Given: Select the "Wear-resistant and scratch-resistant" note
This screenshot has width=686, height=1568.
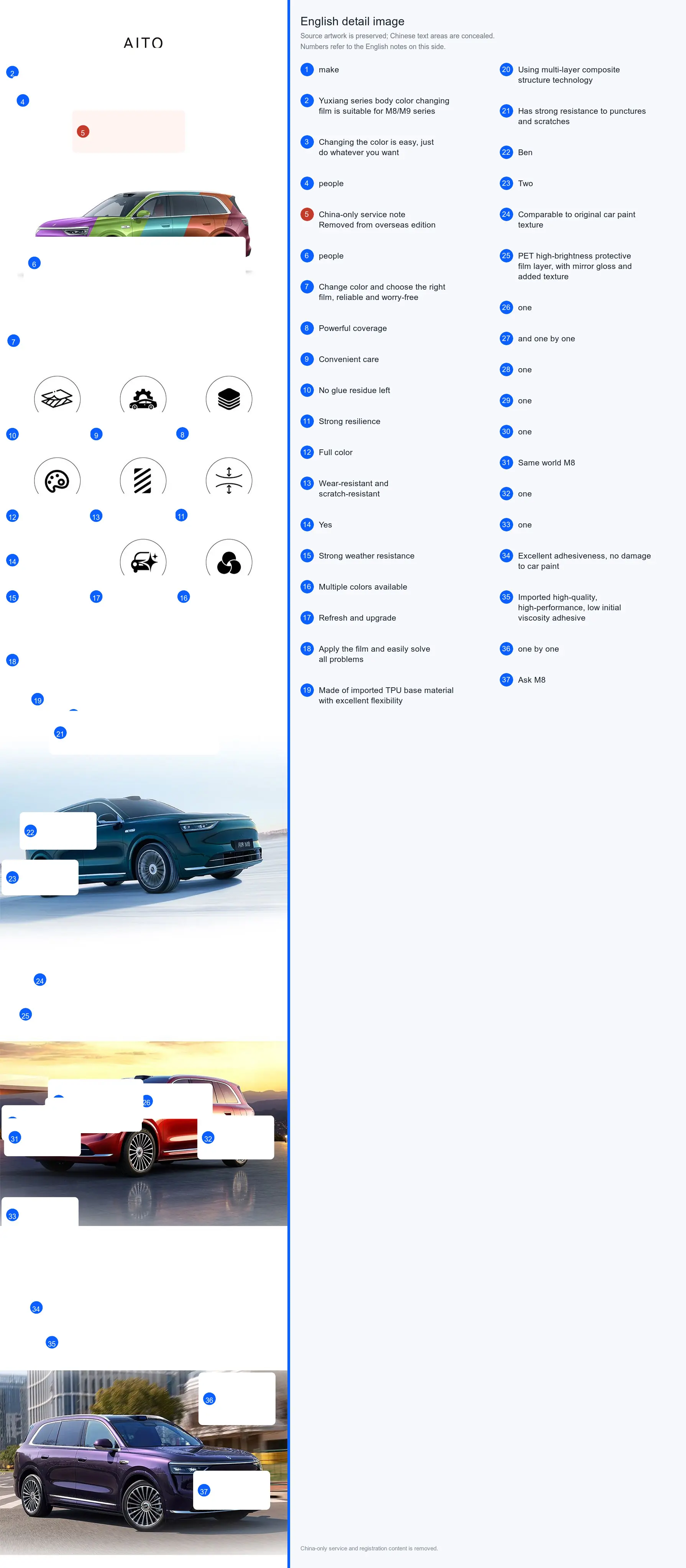Looking at the screenshot, I should (x=354, y=489).
